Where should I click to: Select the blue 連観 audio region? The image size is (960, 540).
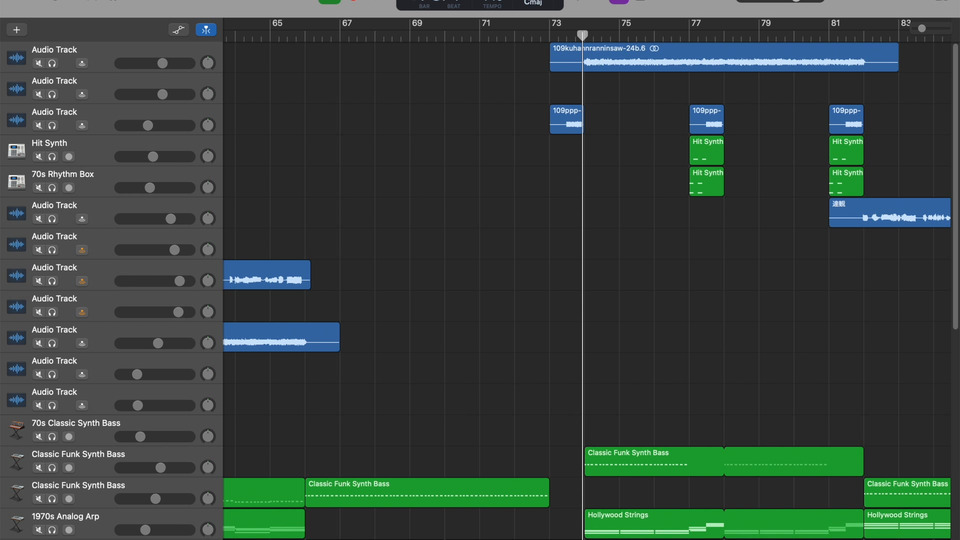(890, 212)
